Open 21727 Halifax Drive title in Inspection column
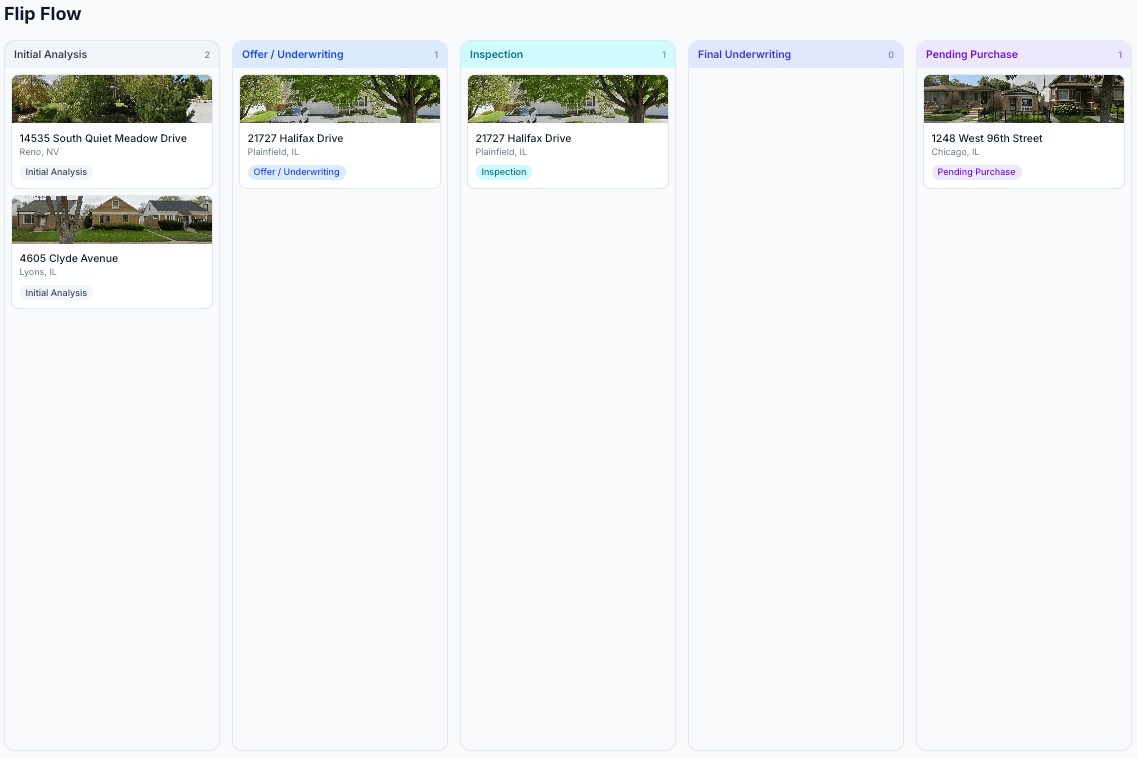This screenshot has width=1137, height=758. click(524, 138)
